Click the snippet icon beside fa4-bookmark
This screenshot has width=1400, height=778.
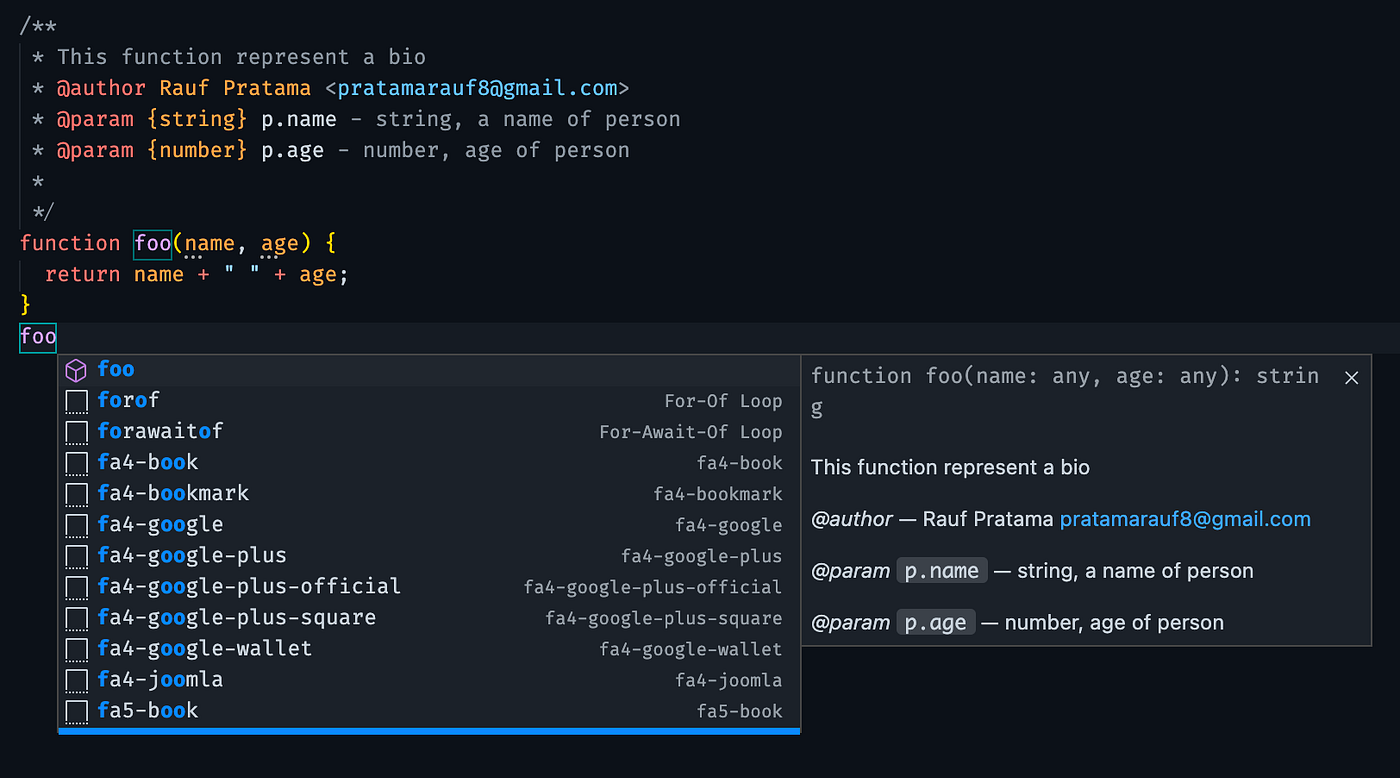(x=76, y=493)
